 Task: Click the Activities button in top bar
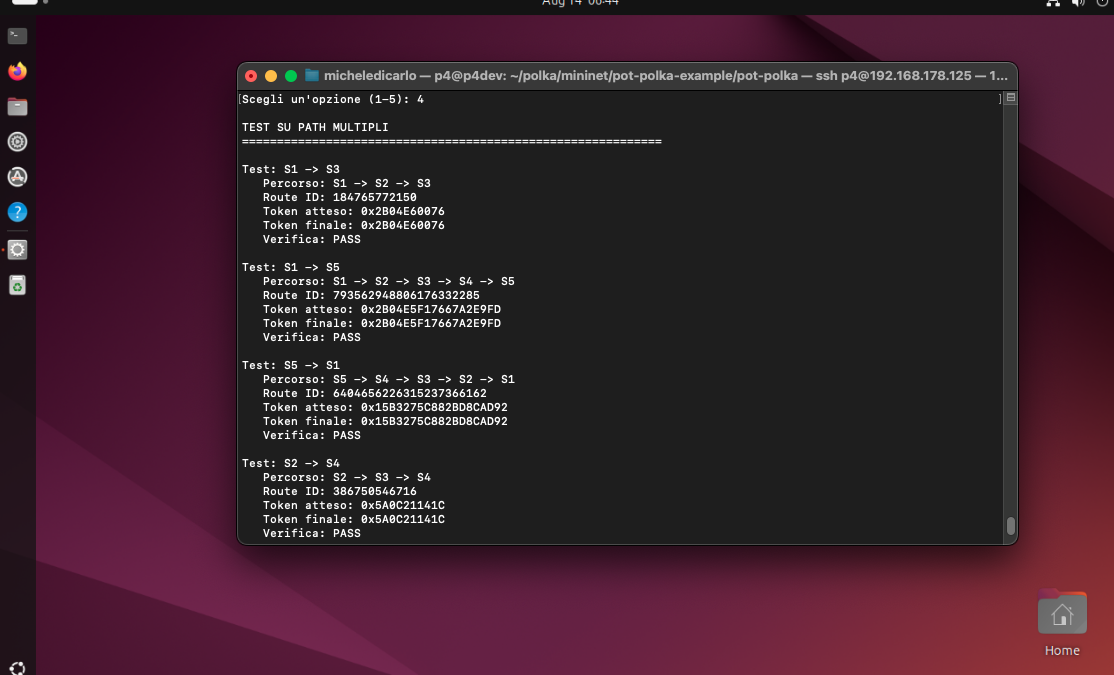25,3
